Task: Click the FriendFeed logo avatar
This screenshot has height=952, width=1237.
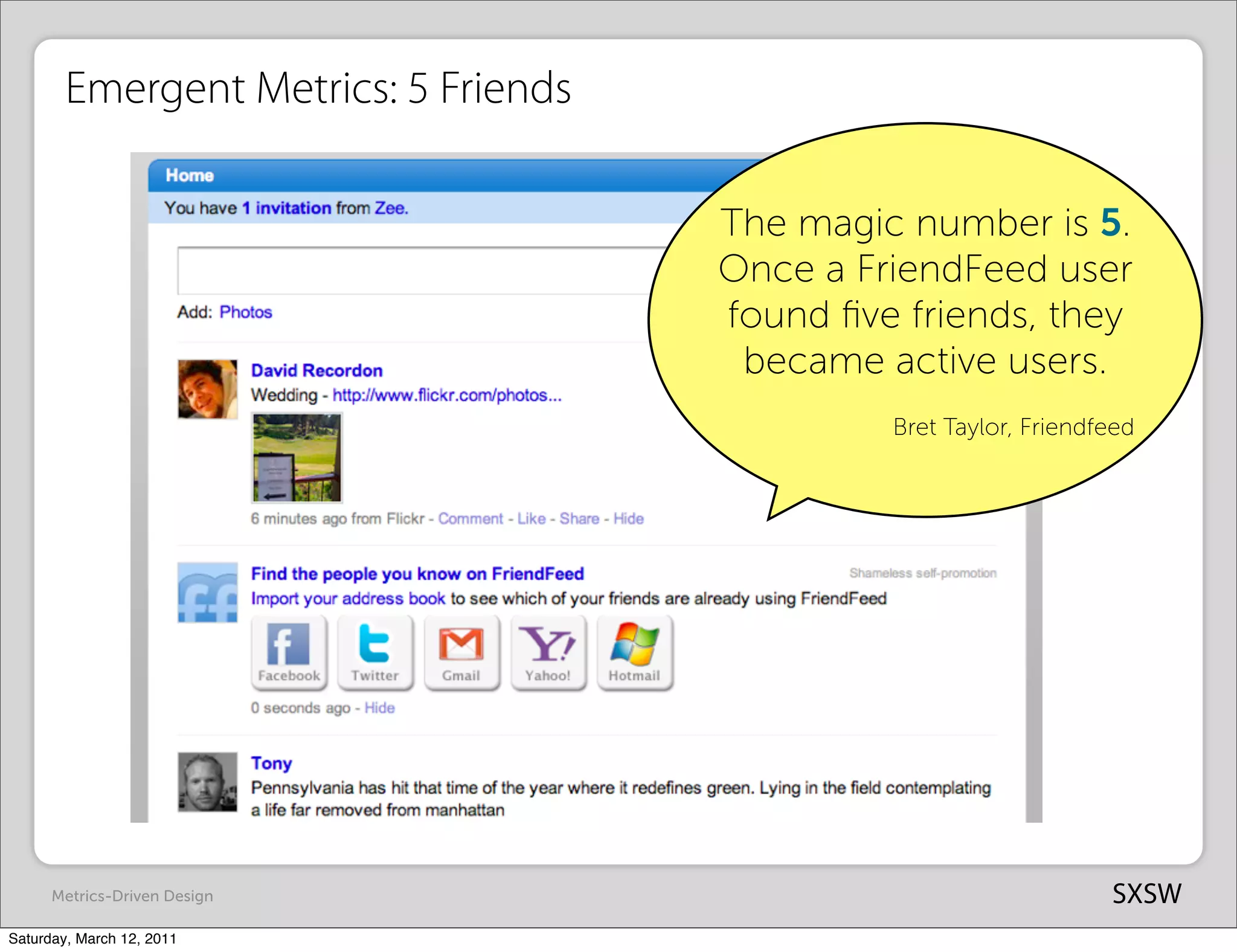Action: [x=207, y=593]
